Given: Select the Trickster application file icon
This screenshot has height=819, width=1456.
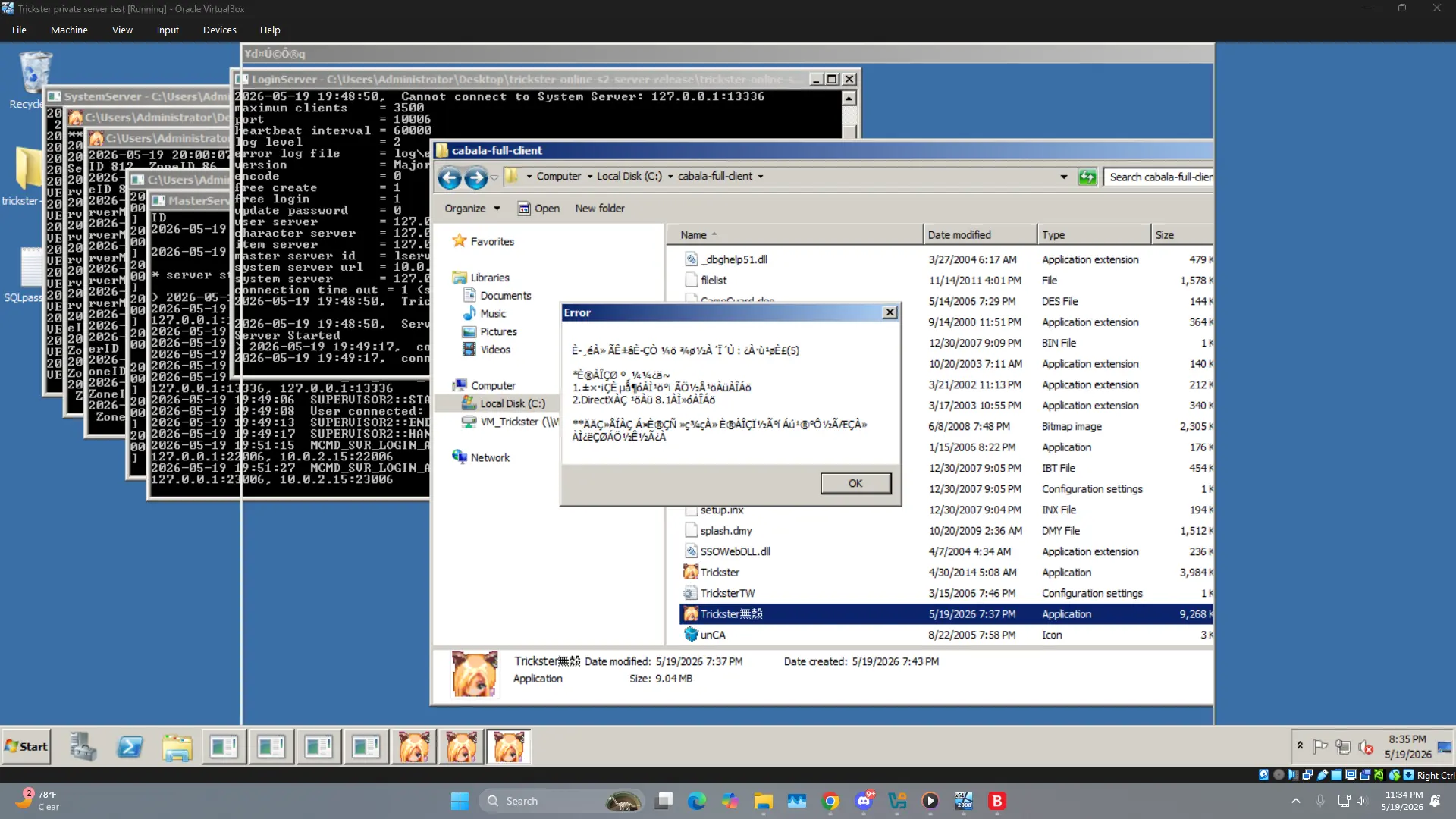Looking at the screenshot, I should pos(690,573).
